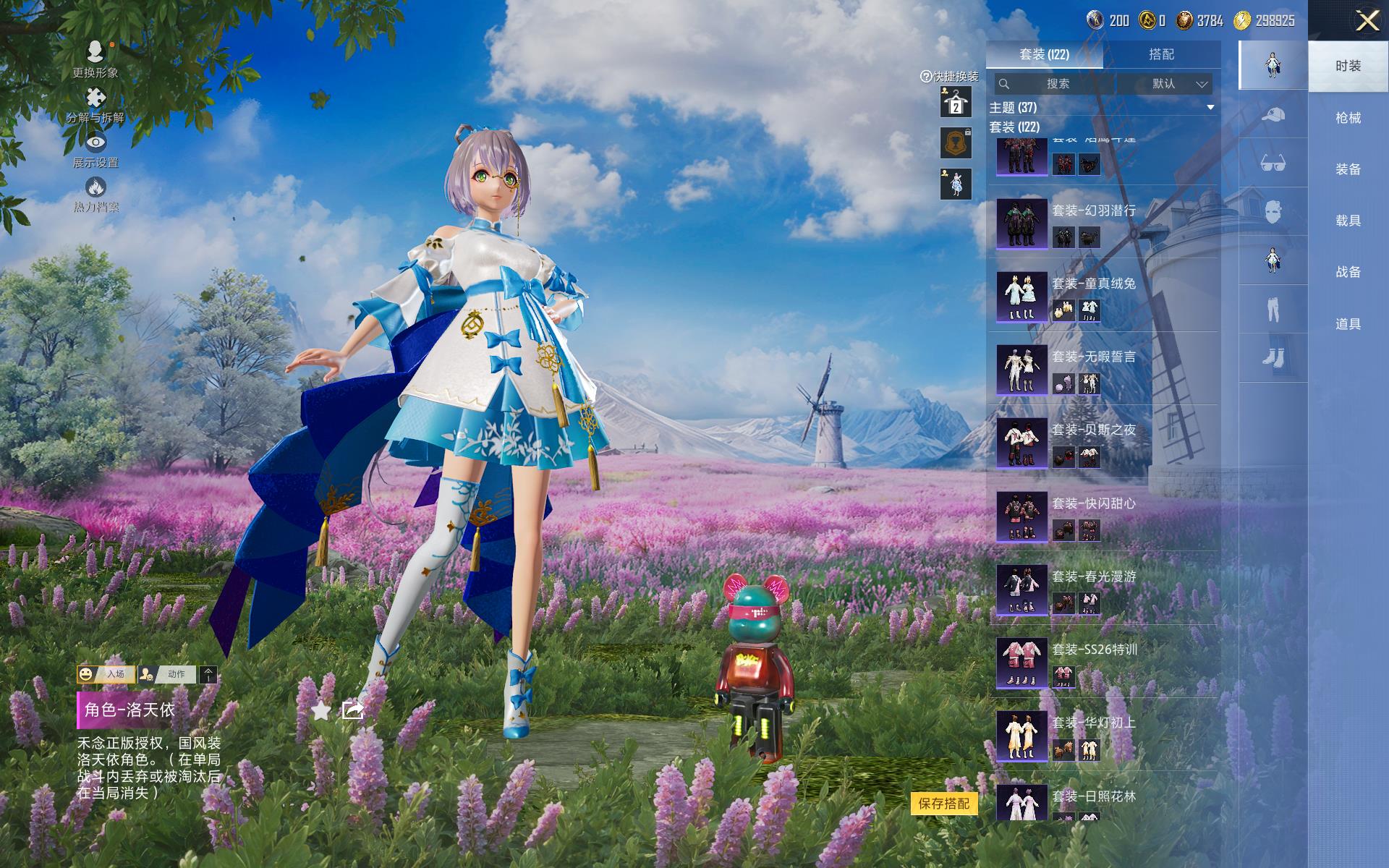Click the gold coin currency showing 0
Viewport: 1389px width, 868px height.
point(1147,20)
